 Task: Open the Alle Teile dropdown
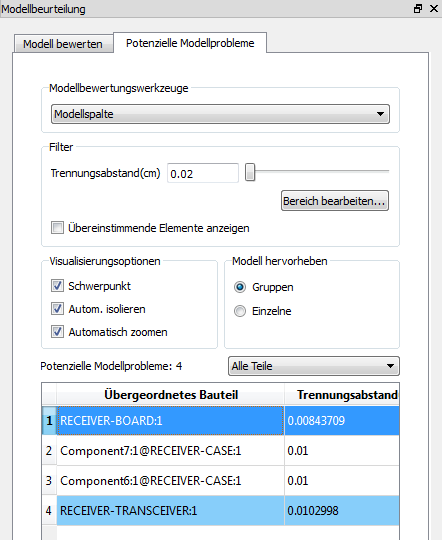click(x=314, y=366)
